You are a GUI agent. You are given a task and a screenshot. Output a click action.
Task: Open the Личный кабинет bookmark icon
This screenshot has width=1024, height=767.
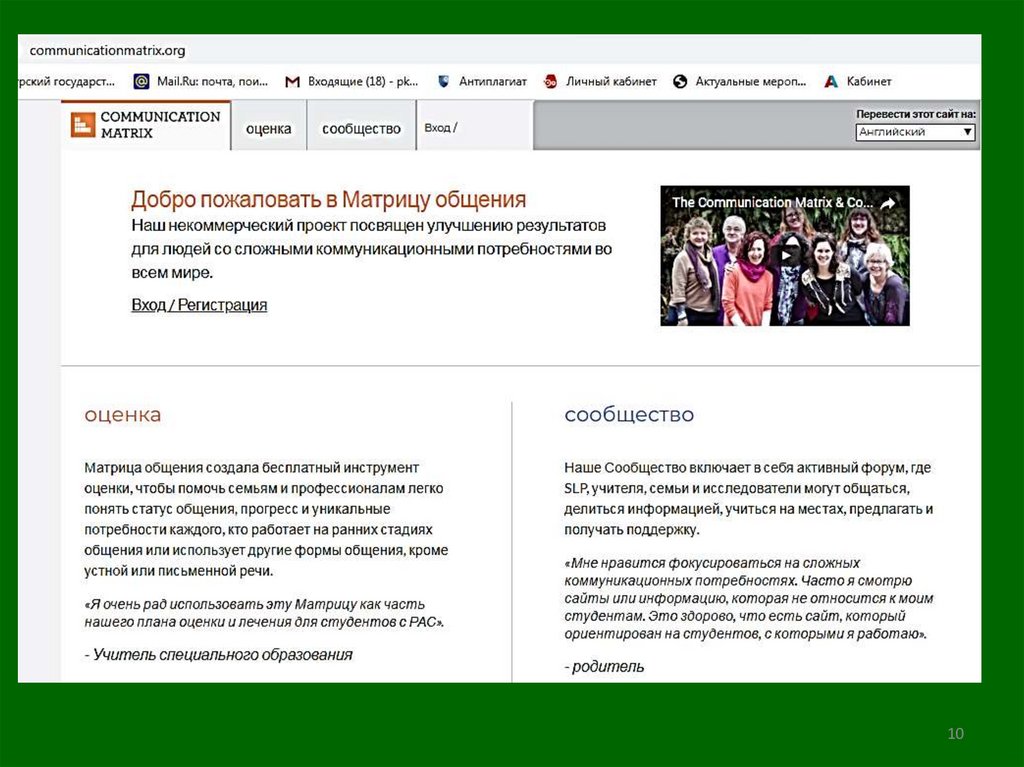(x=551, y=82)
